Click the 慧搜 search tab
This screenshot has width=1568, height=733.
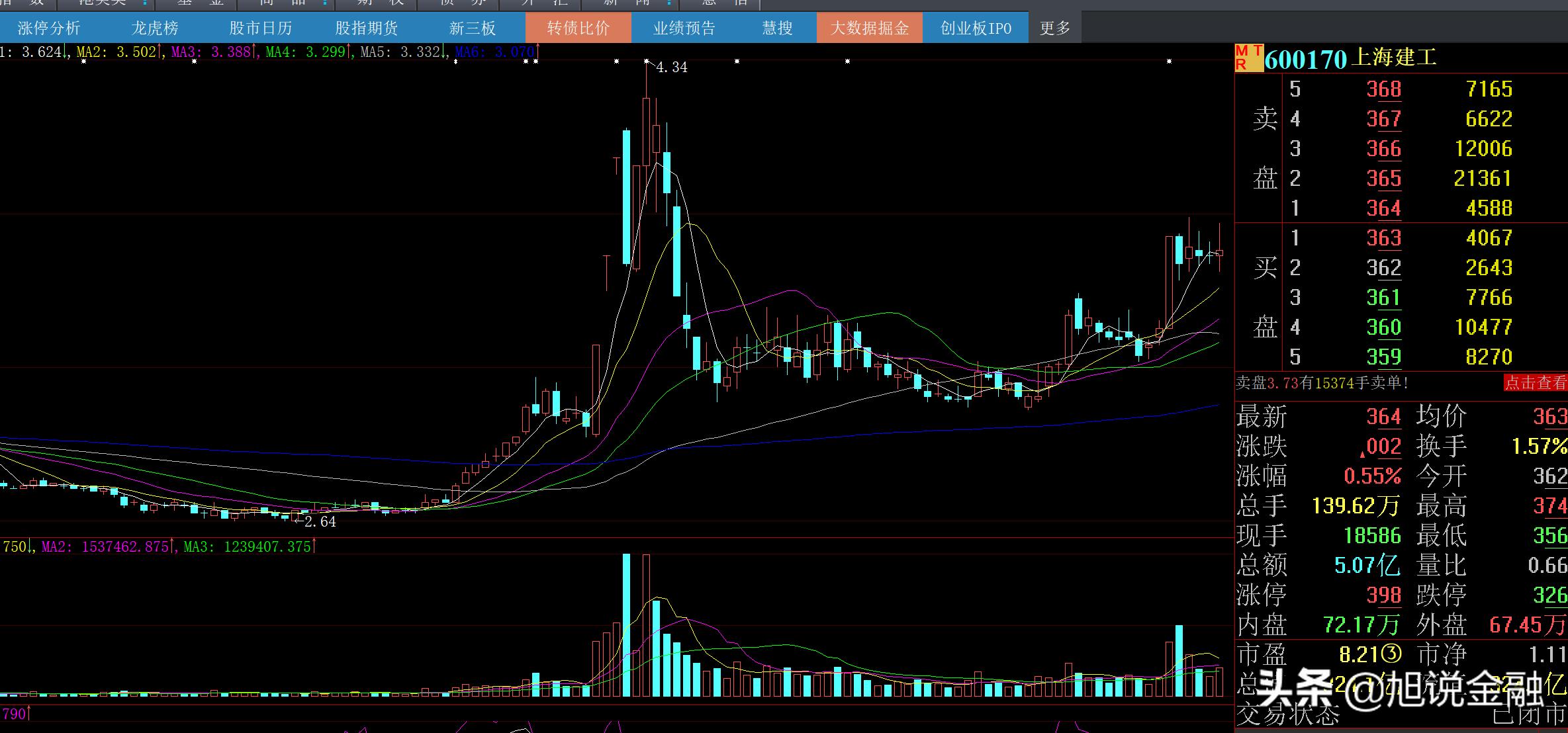pyautogui.click(x=777, y=28)
